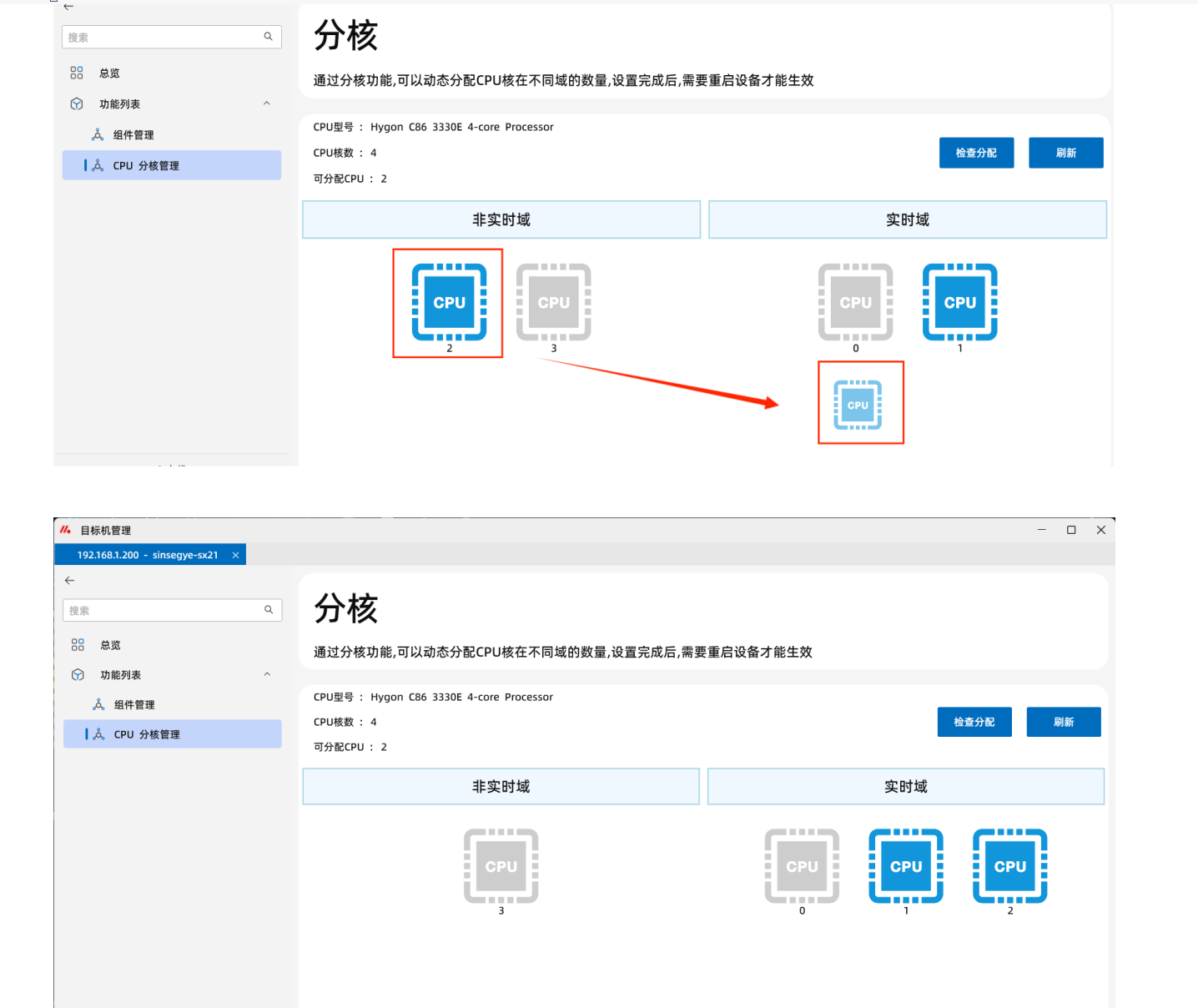Open 组件管理 in the lower window sidebar
1198x1008 pixels.
pyautogui.click(x=133, y=704)
